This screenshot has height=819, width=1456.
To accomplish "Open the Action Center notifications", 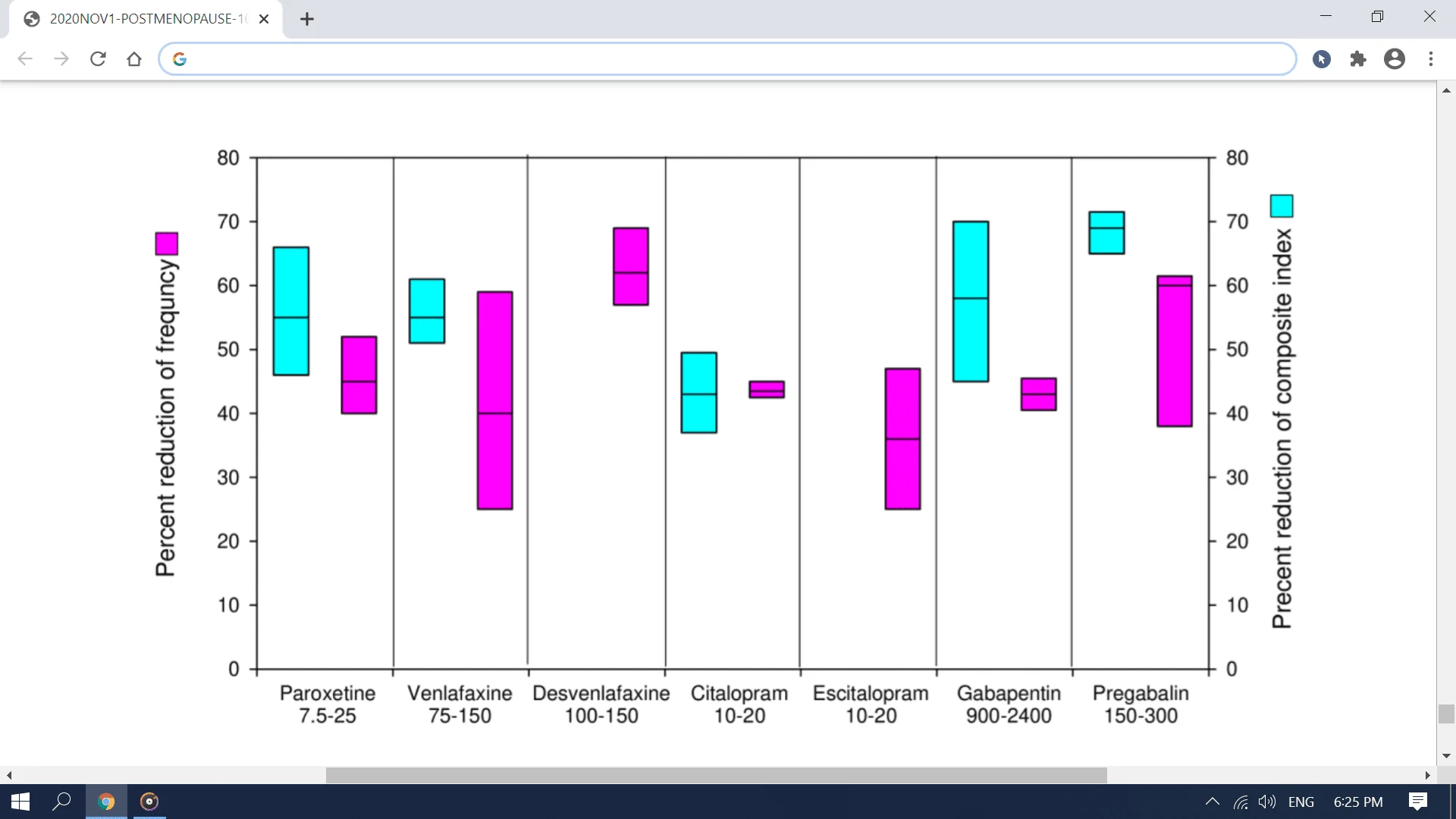I will (x=1418, y=802).
